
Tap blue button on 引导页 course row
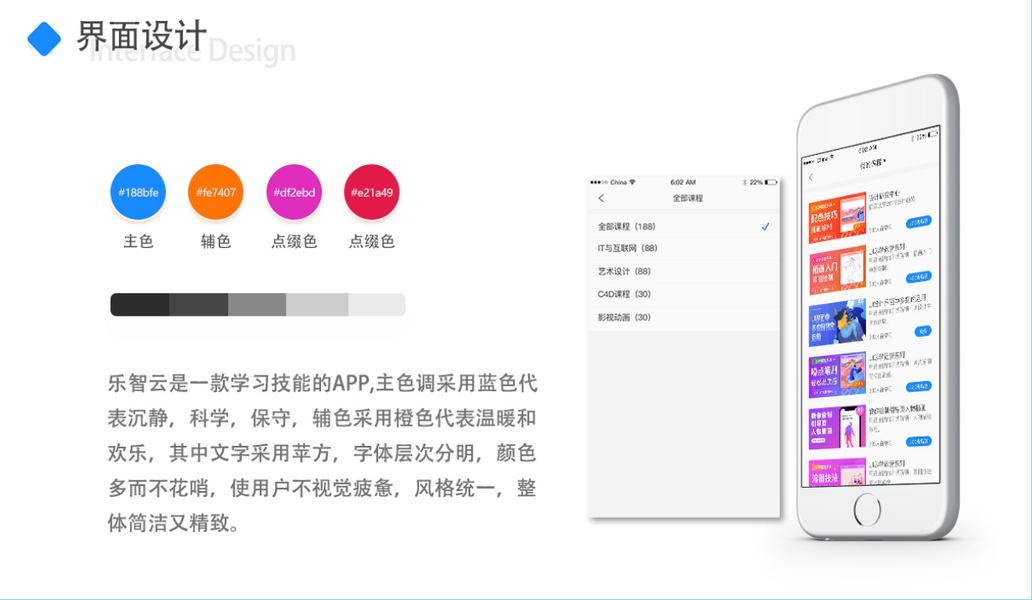[x=918, y=441]
